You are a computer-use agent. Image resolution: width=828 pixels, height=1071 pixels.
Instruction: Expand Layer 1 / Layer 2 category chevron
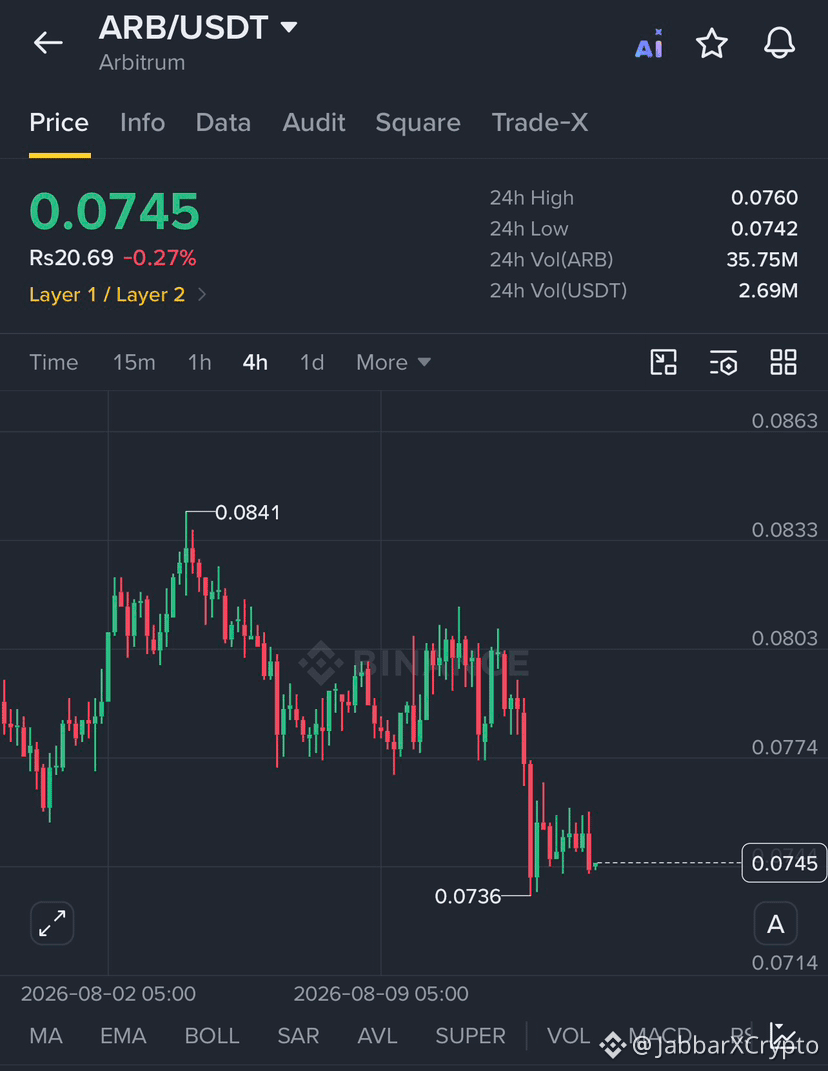202,294
